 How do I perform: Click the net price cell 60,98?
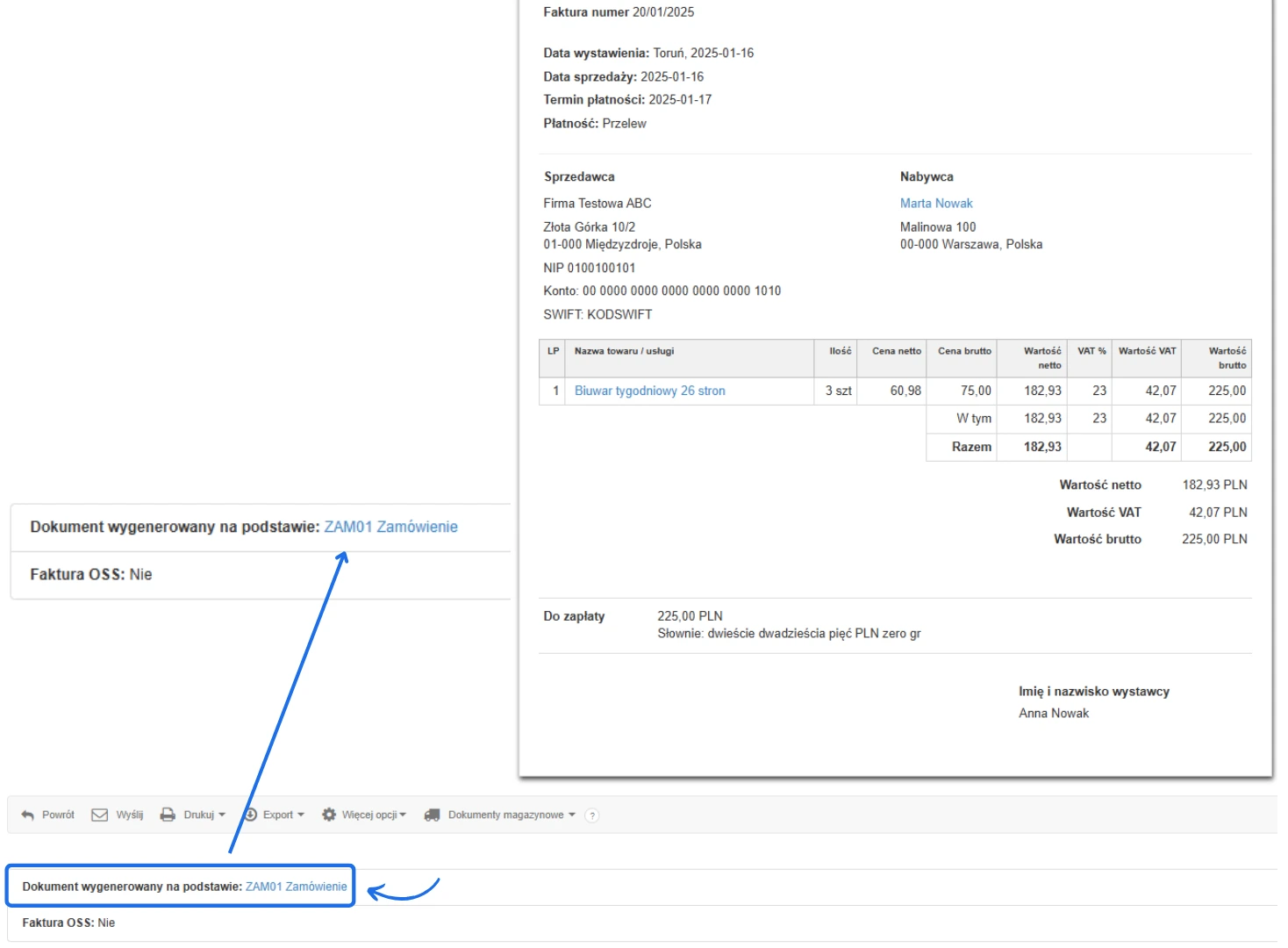(891, 391)
